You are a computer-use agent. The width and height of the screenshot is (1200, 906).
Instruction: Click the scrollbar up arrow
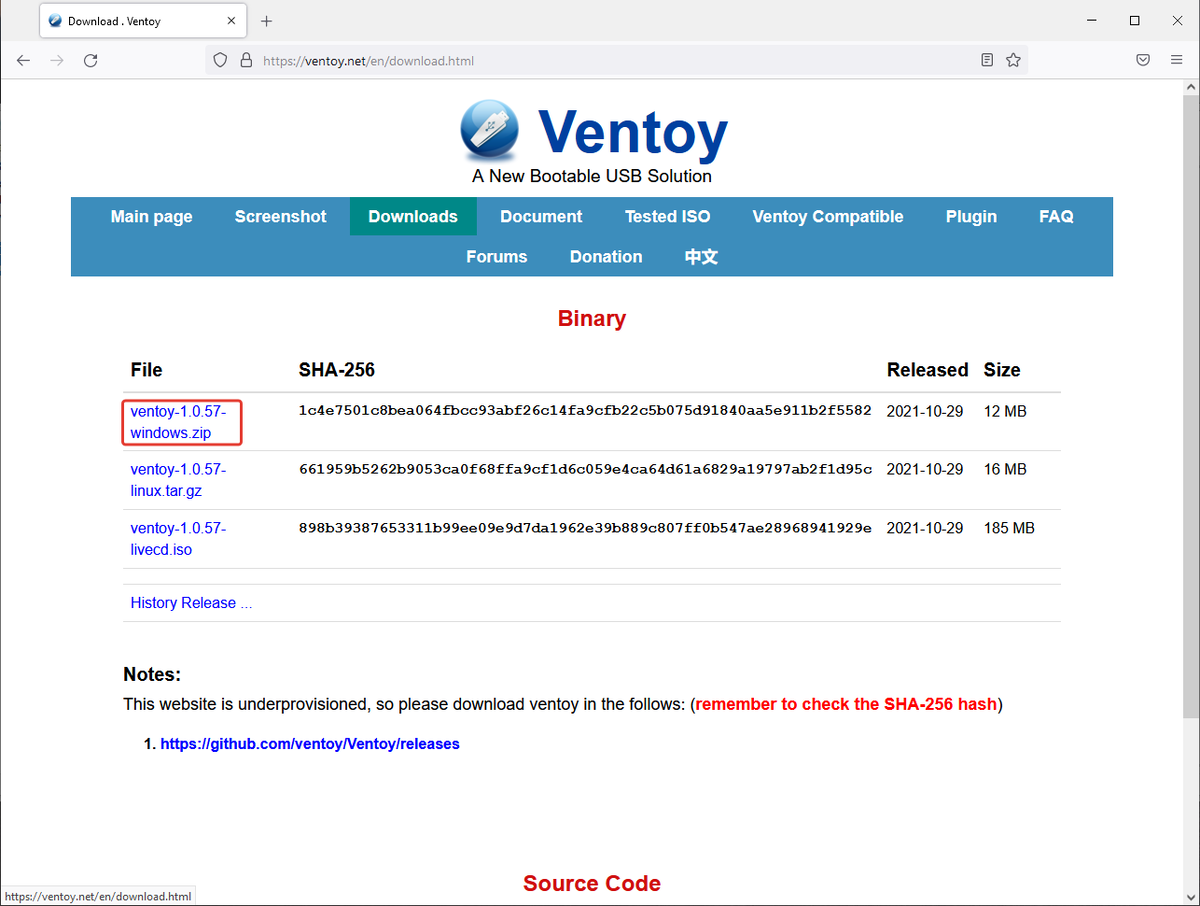click(x=1190, y=88)
